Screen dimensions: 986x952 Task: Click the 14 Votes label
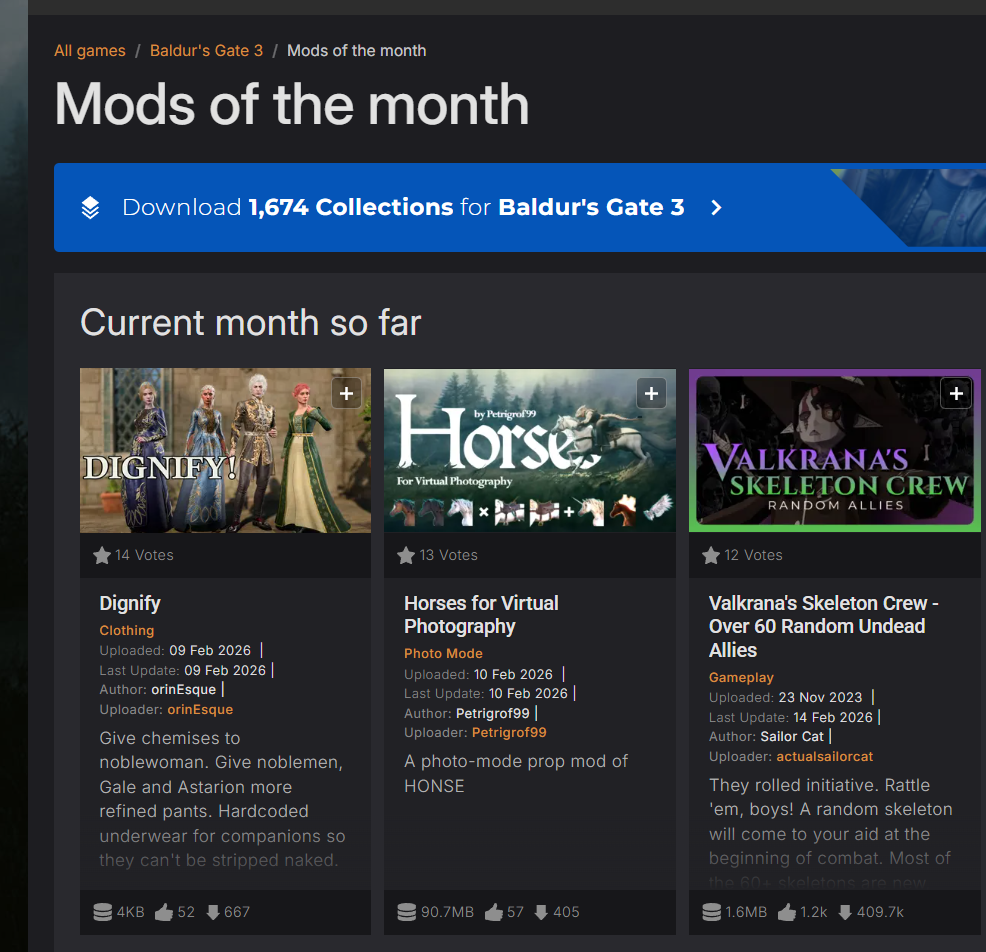click(145, 555)
